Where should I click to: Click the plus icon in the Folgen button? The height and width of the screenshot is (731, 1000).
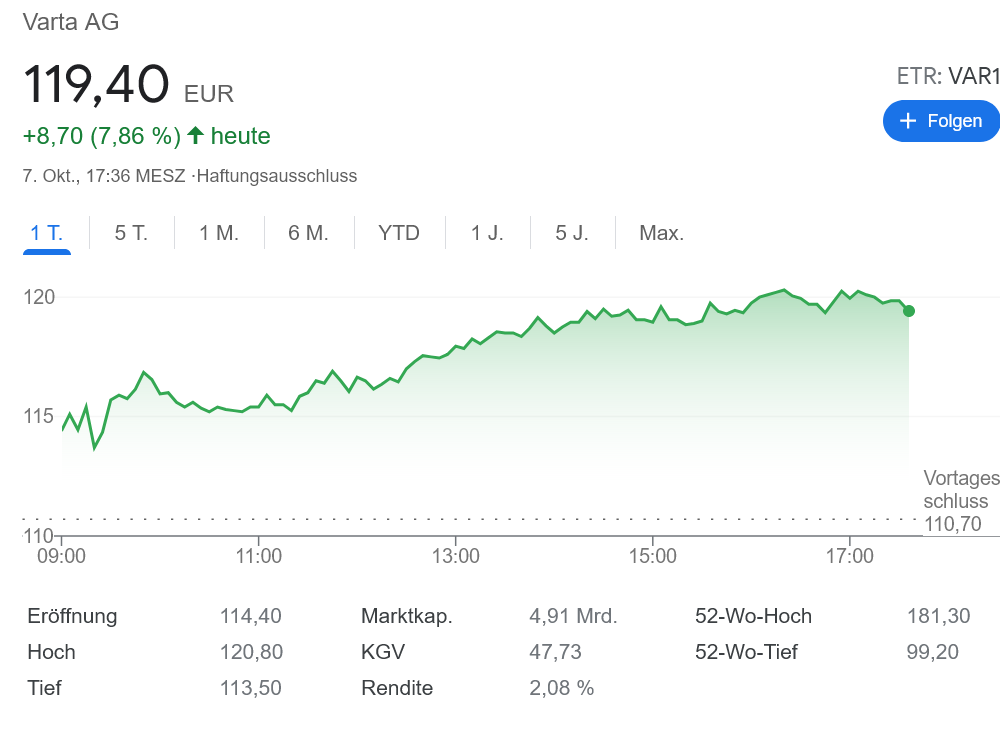pyautogui.click(x=908, y=121)
